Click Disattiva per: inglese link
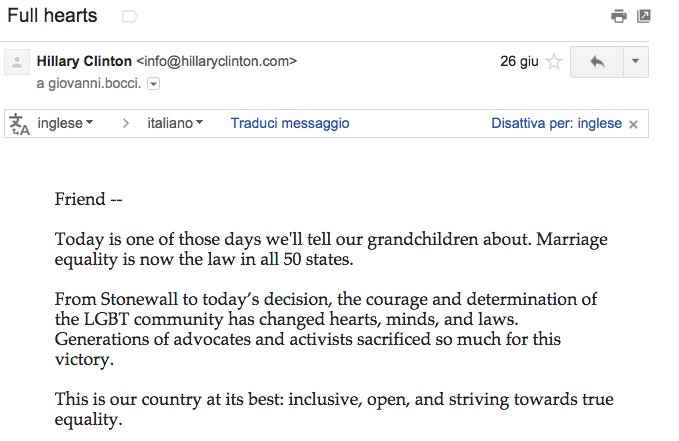This screenshot has width=679, height=441. (x=556, y=124)
